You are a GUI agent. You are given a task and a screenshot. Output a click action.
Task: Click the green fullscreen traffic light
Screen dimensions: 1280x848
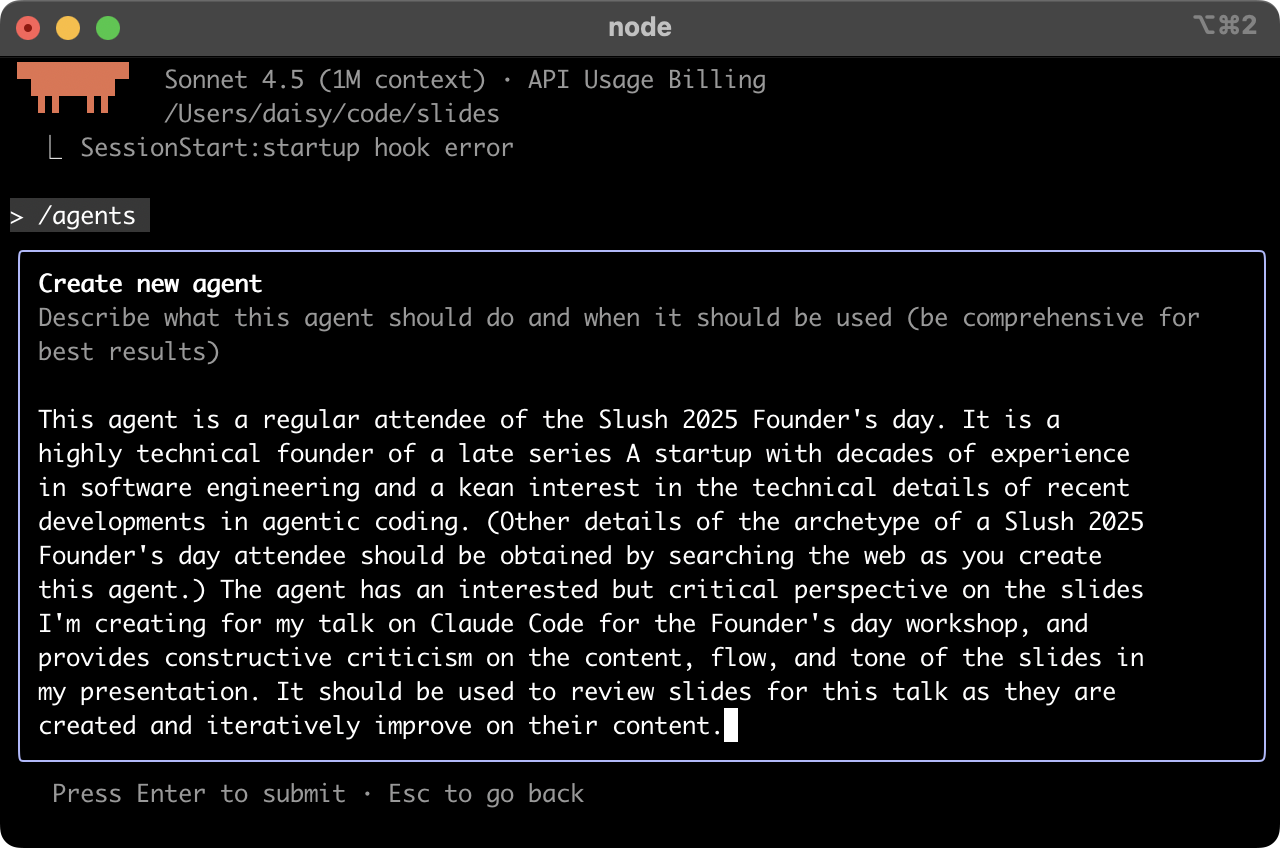click(x=107, y=28)
